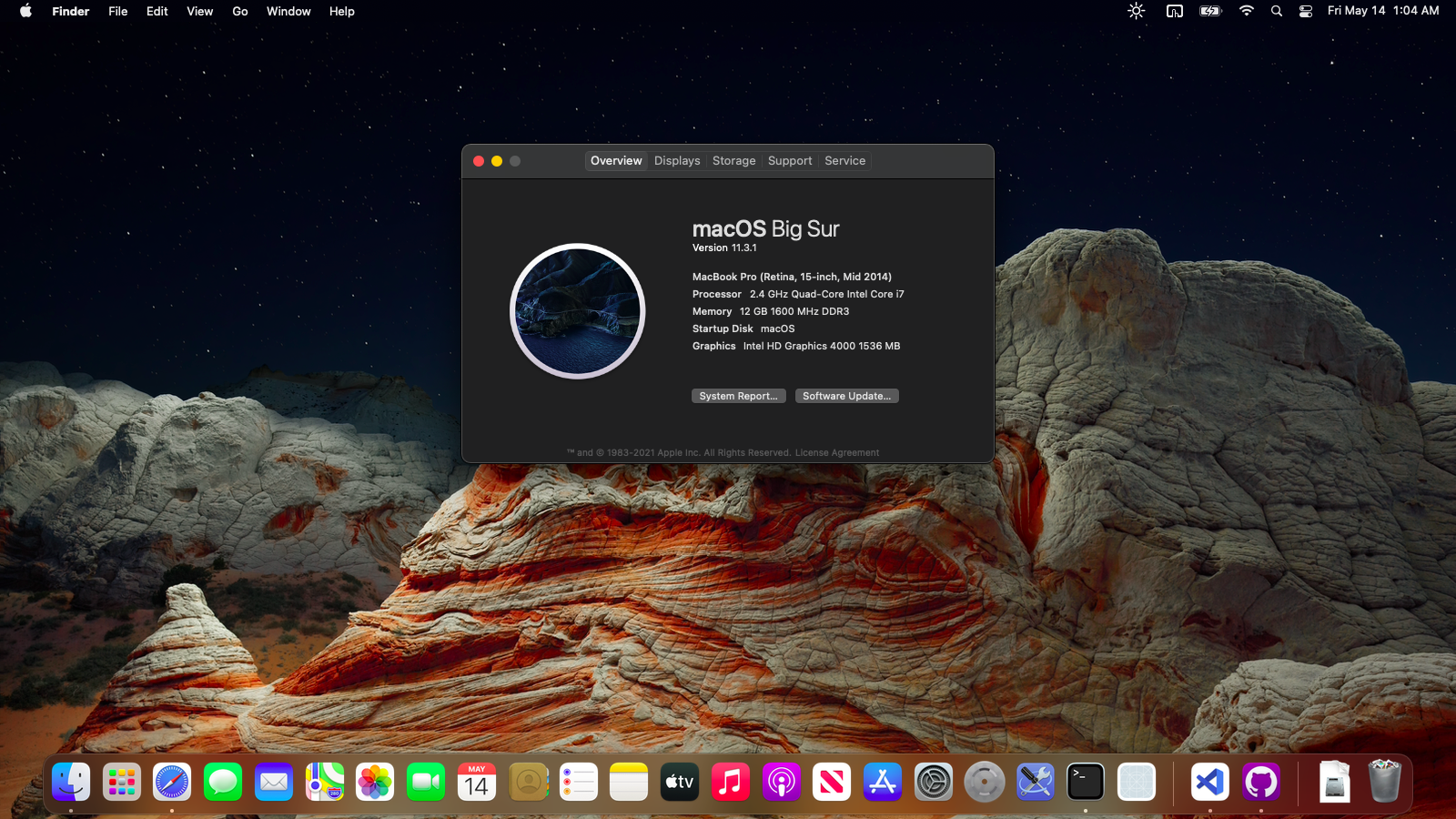Open Terminal from the Dock
1456x819 pixels.
(1086, 782)
